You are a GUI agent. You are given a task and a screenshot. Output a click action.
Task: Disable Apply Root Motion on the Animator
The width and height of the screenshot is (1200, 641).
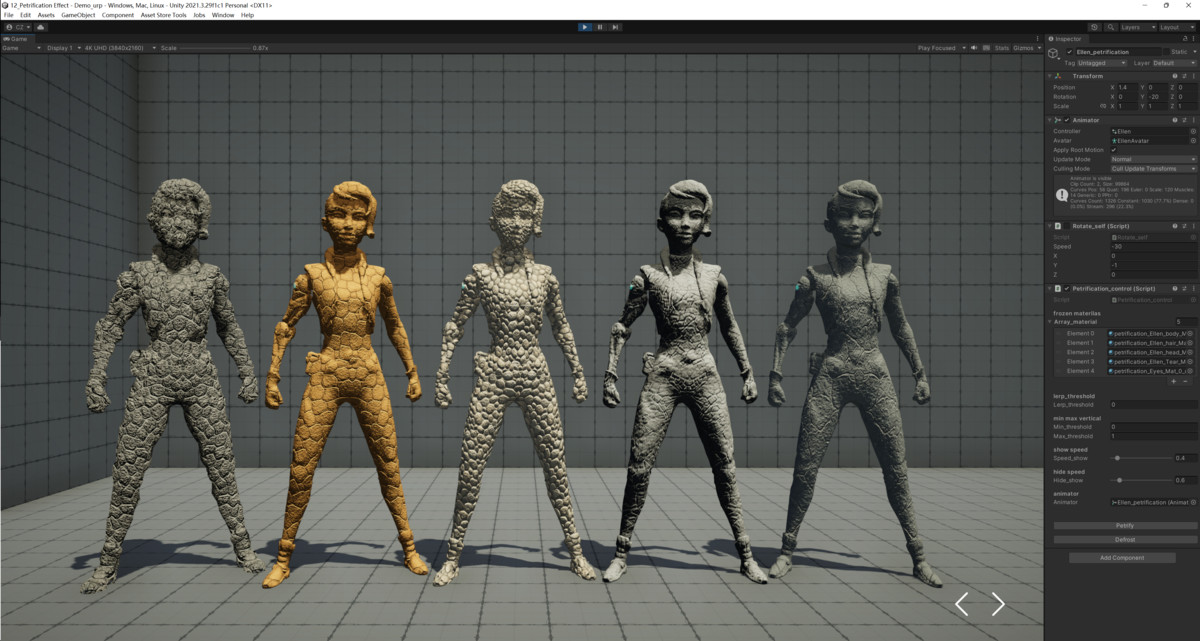1115,149
